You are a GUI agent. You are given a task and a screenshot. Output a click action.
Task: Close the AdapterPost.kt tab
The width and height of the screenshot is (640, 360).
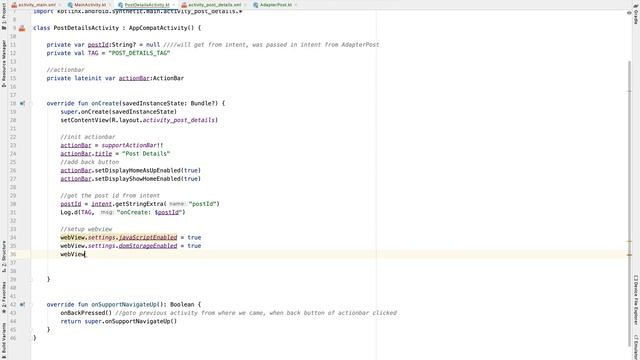[296, 5]
